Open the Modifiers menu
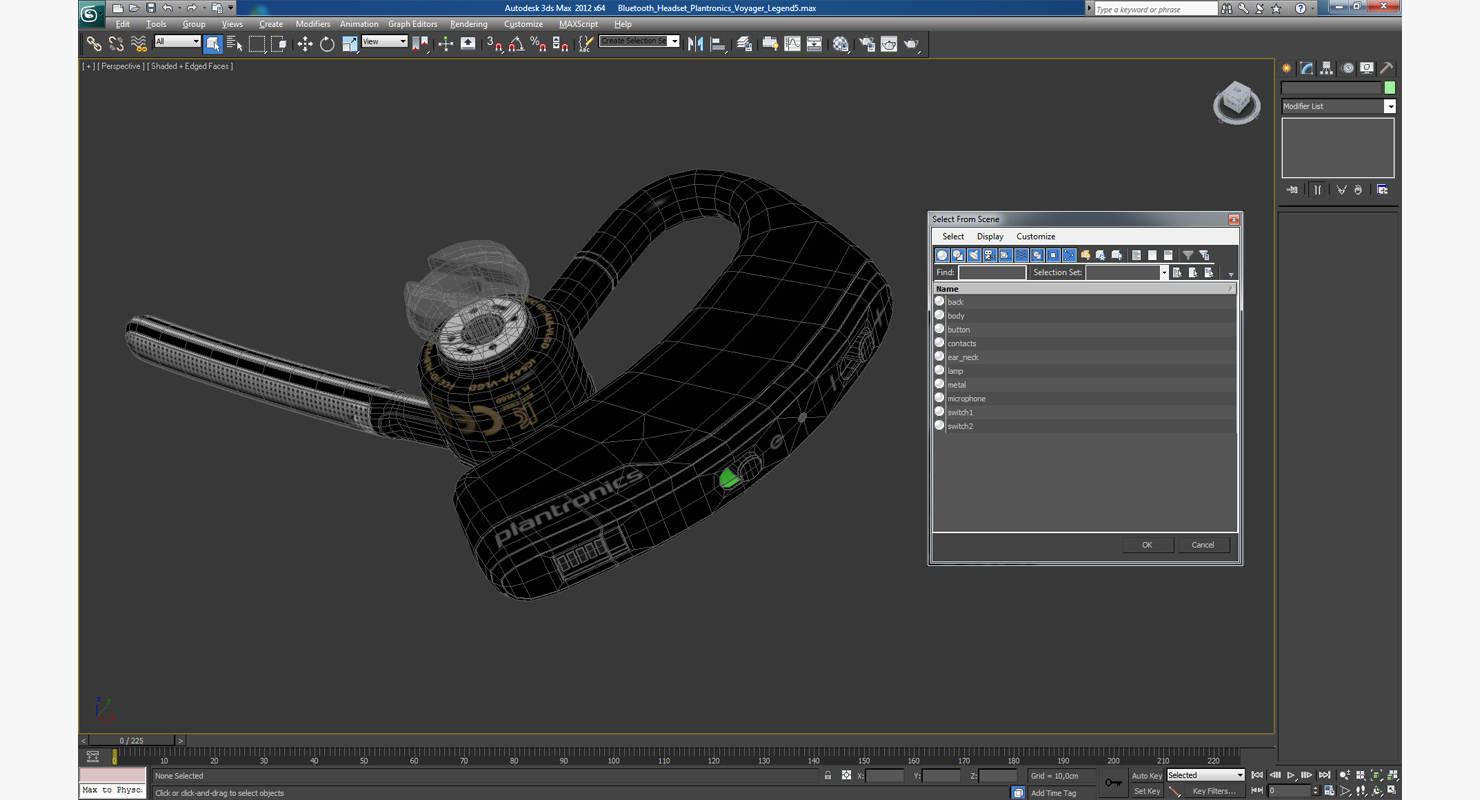This screenshot has height=800, width=1480. tap(313, 24)
